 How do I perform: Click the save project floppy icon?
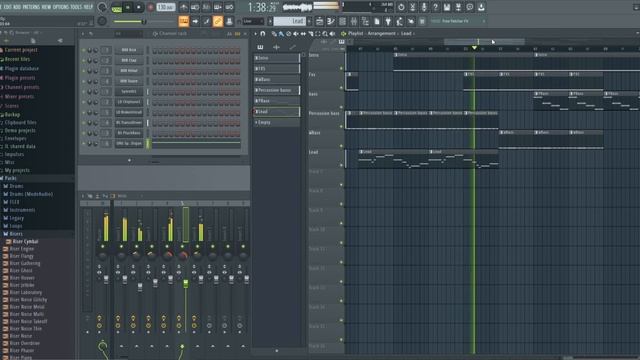click(447, 7)
